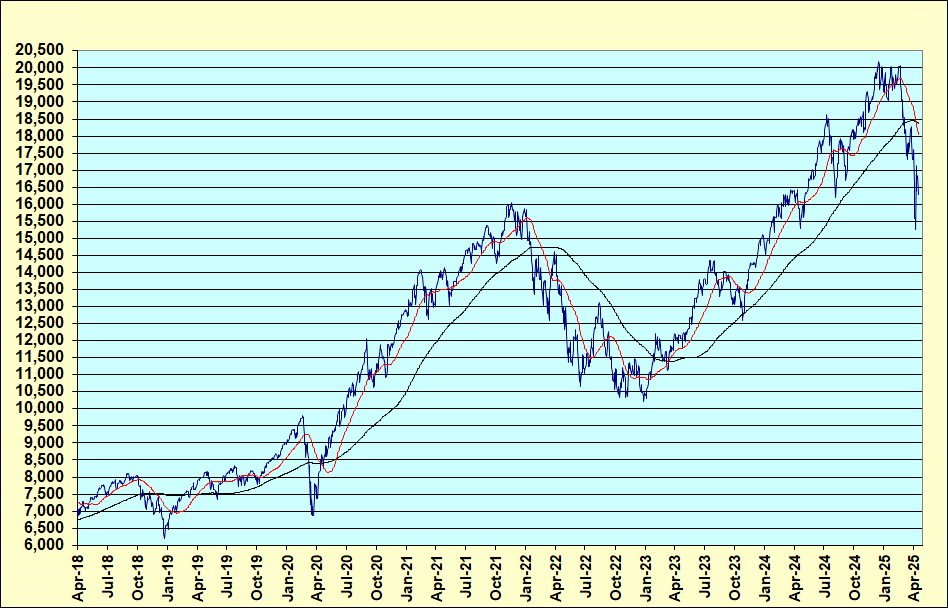Click the Apr-23 x-axis label

(675, 578)
